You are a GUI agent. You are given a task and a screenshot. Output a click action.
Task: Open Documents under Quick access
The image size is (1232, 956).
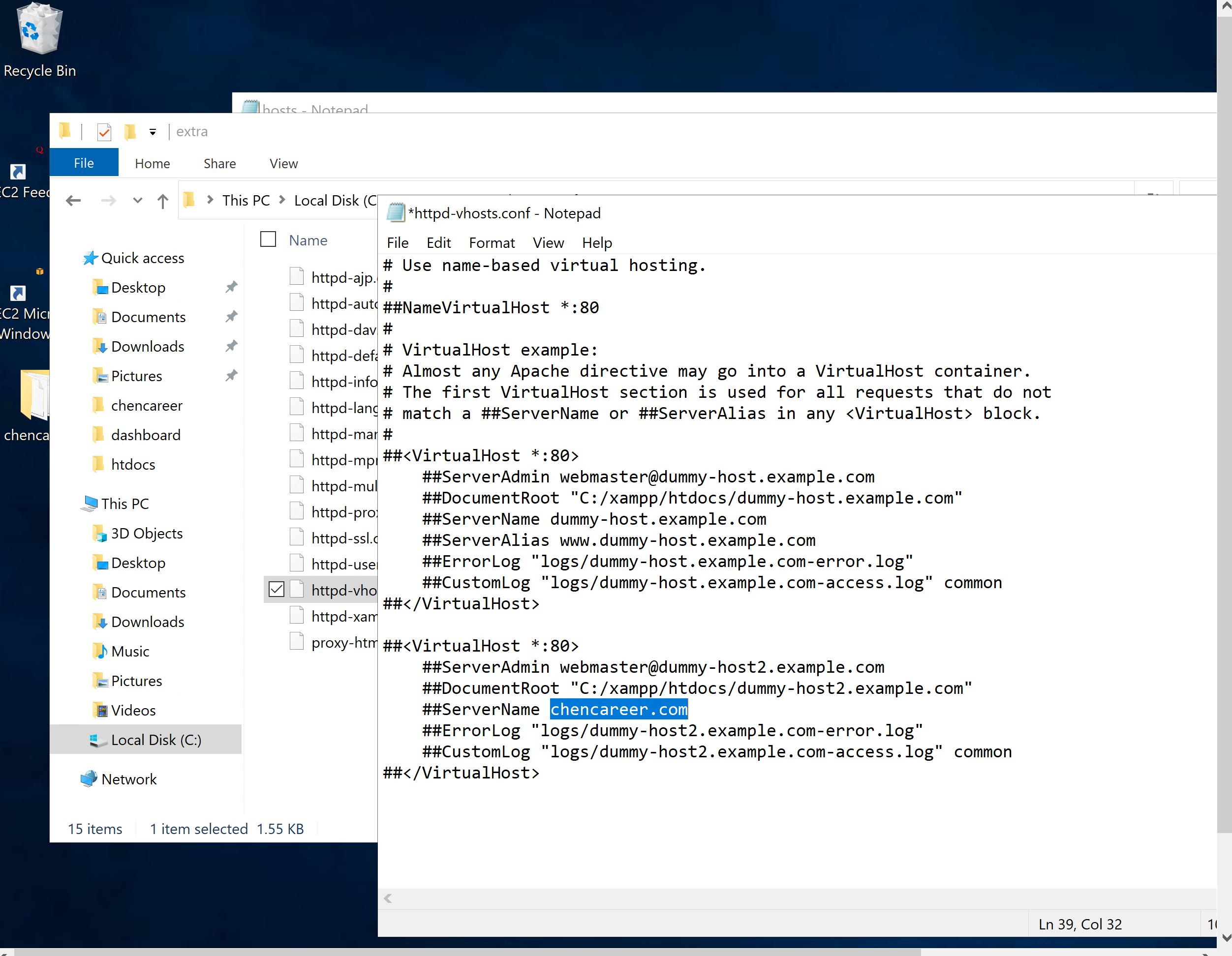(149, 317)
